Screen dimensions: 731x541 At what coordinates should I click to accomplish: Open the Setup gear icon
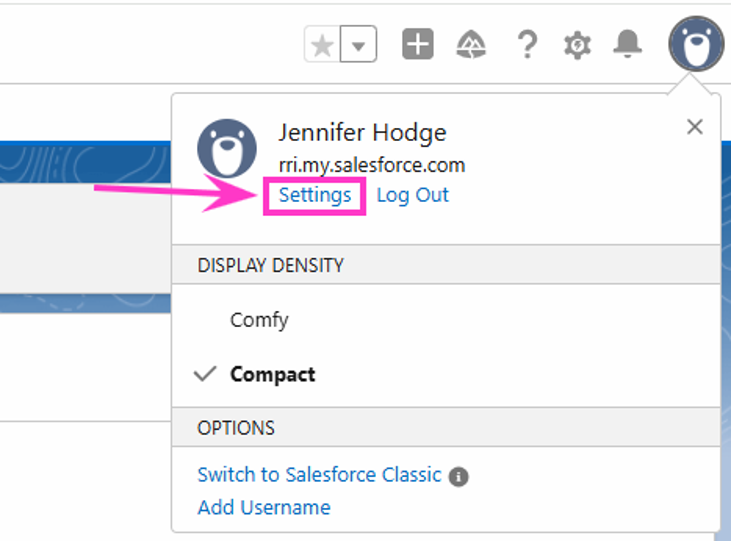click(578, 45)
